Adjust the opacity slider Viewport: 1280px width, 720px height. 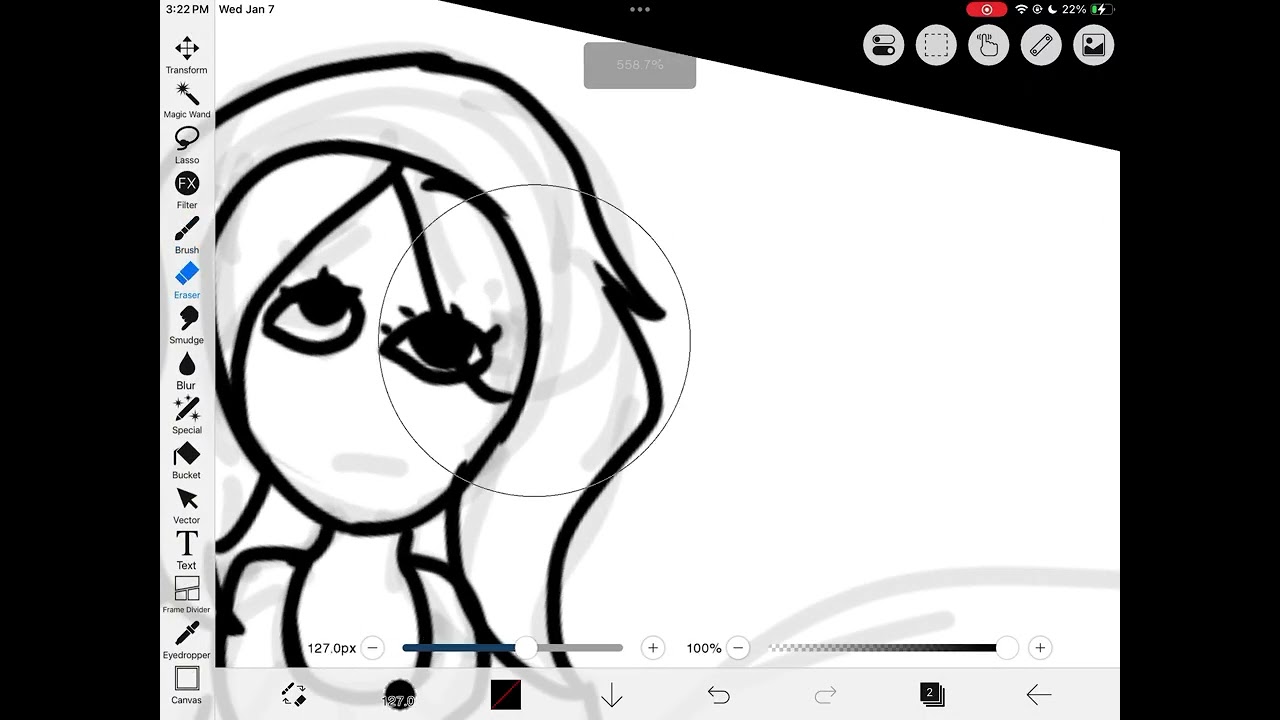point(893,648)
